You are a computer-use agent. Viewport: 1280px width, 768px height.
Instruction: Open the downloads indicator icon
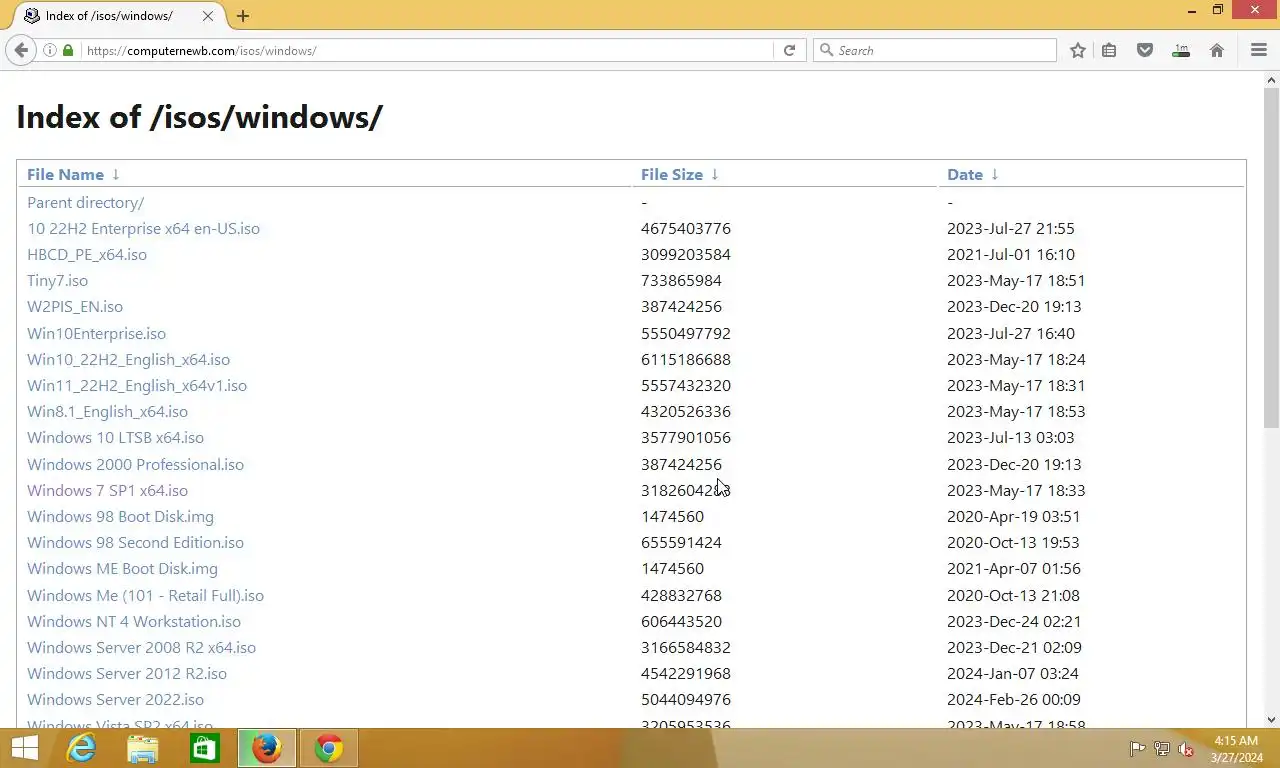(x=1181, y=50)
